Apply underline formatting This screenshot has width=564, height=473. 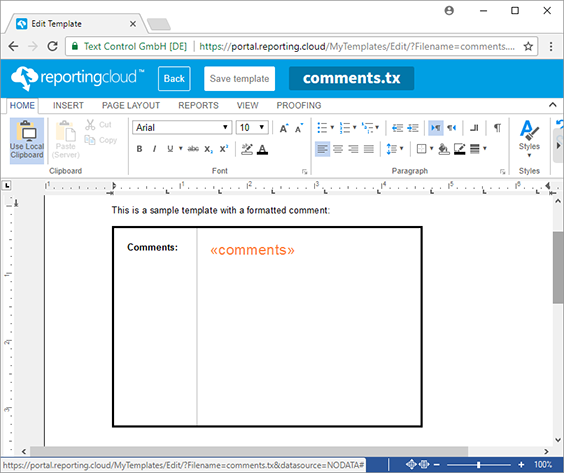pos(170,149)
